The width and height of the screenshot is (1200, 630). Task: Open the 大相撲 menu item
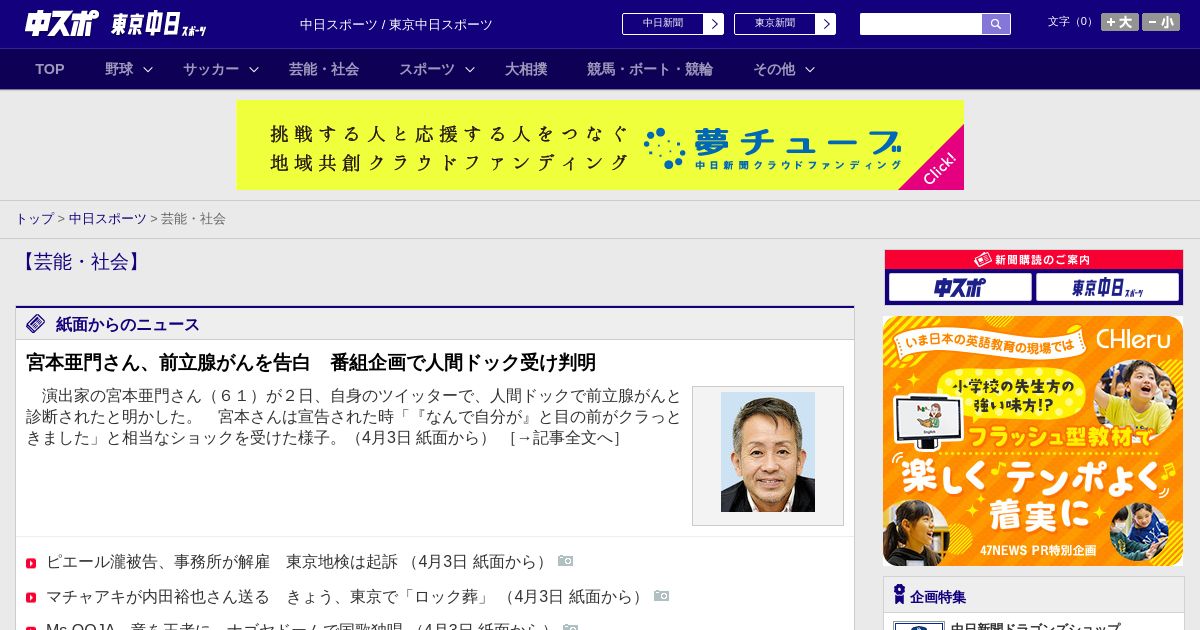click(526, 69)
